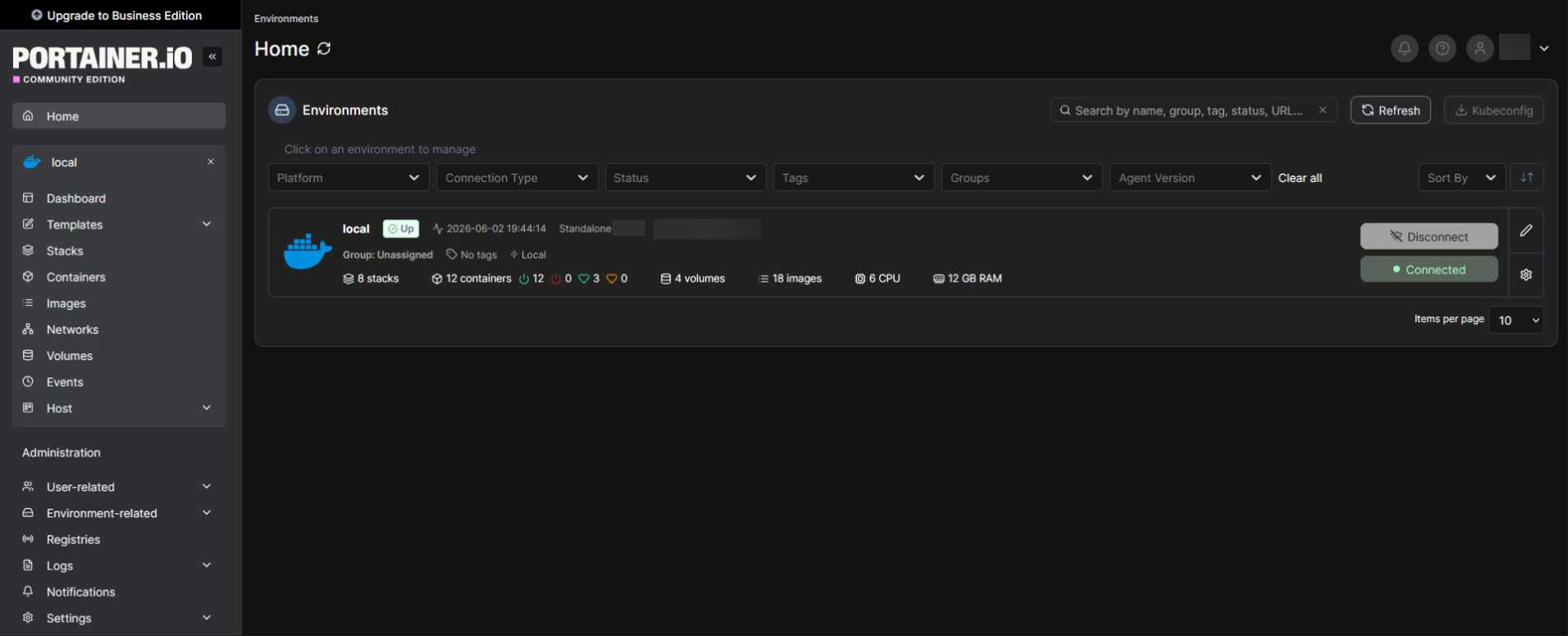Click the 18 images stat
The image size is (1568, 636).
pos(791,279)
